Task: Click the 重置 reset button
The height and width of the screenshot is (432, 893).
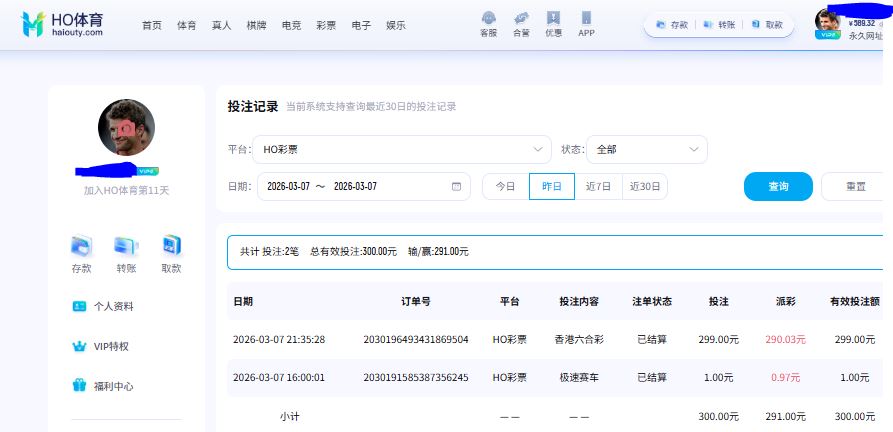Action: click(x=855, y=187)
